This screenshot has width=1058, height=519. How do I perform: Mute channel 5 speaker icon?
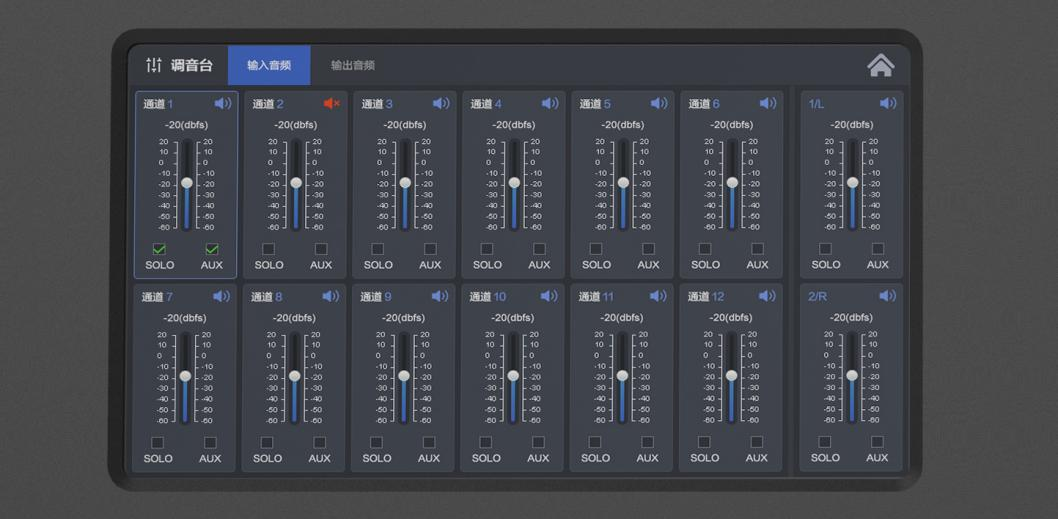click(658, 104)
